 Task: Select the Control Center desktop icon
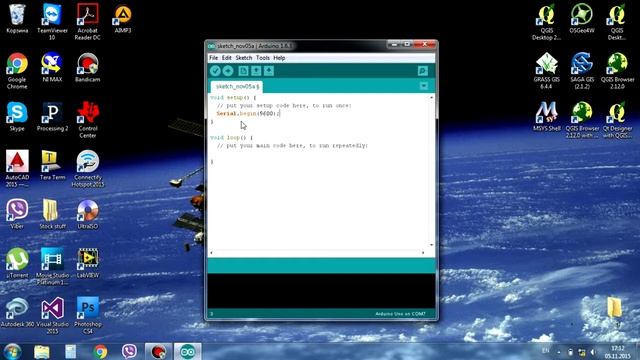pos(87,120)
